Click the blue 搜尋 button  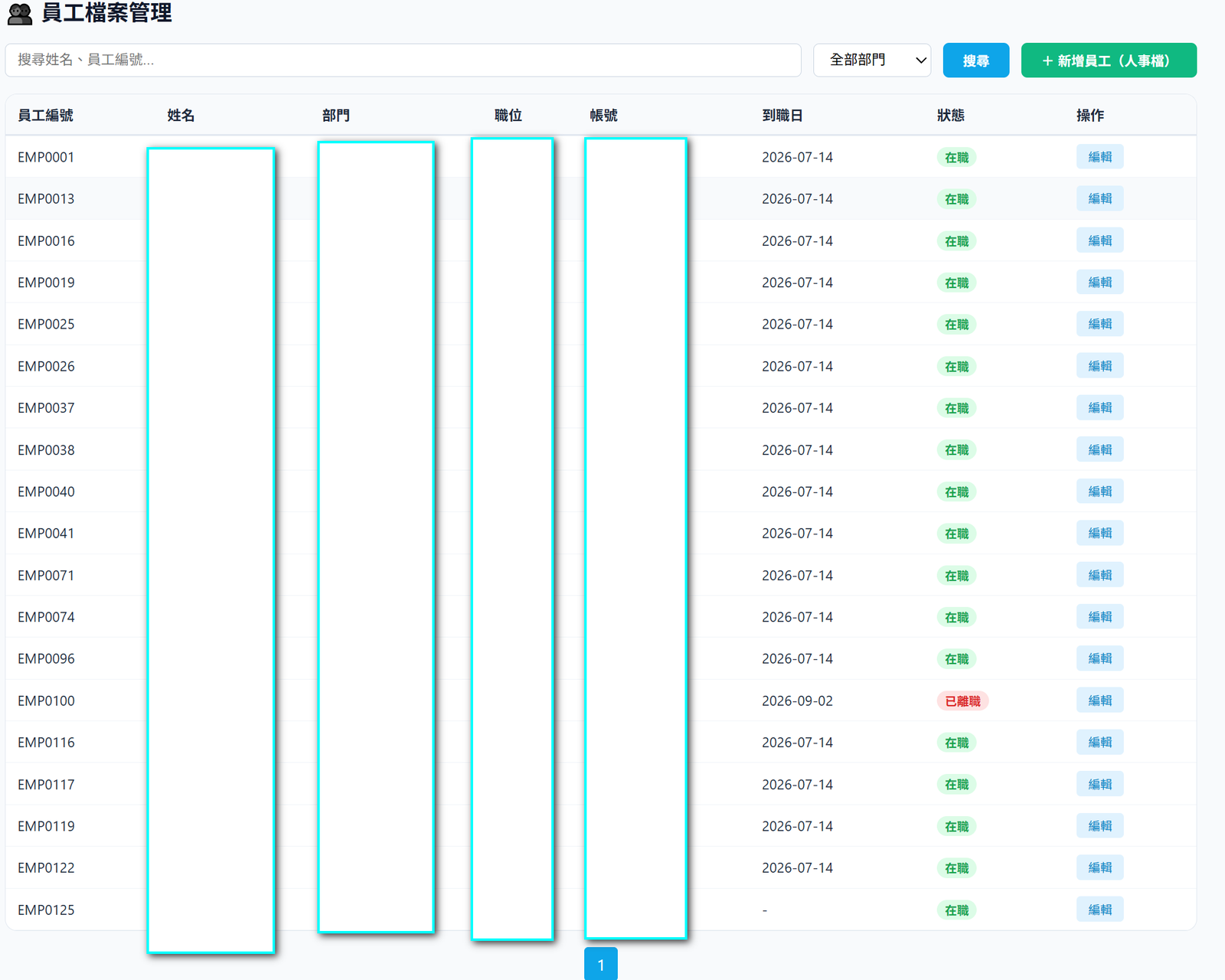click(x=975, y=60)
